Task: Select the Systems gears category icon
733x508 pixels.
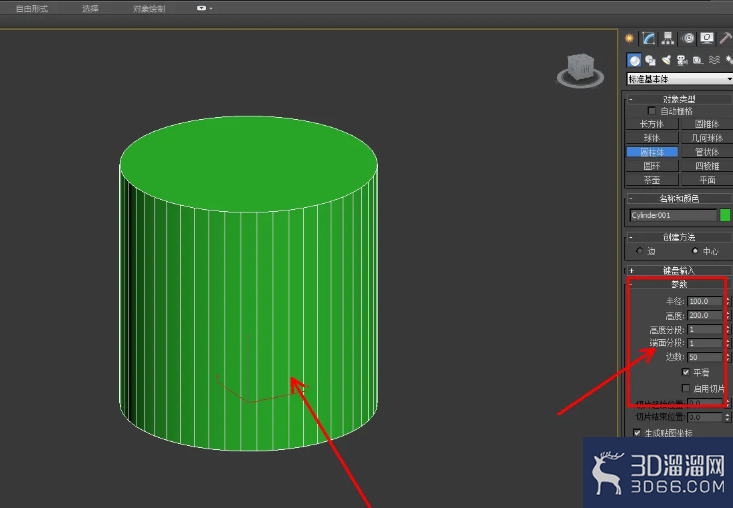Action: pyautogui.click(x=729, y=60)
